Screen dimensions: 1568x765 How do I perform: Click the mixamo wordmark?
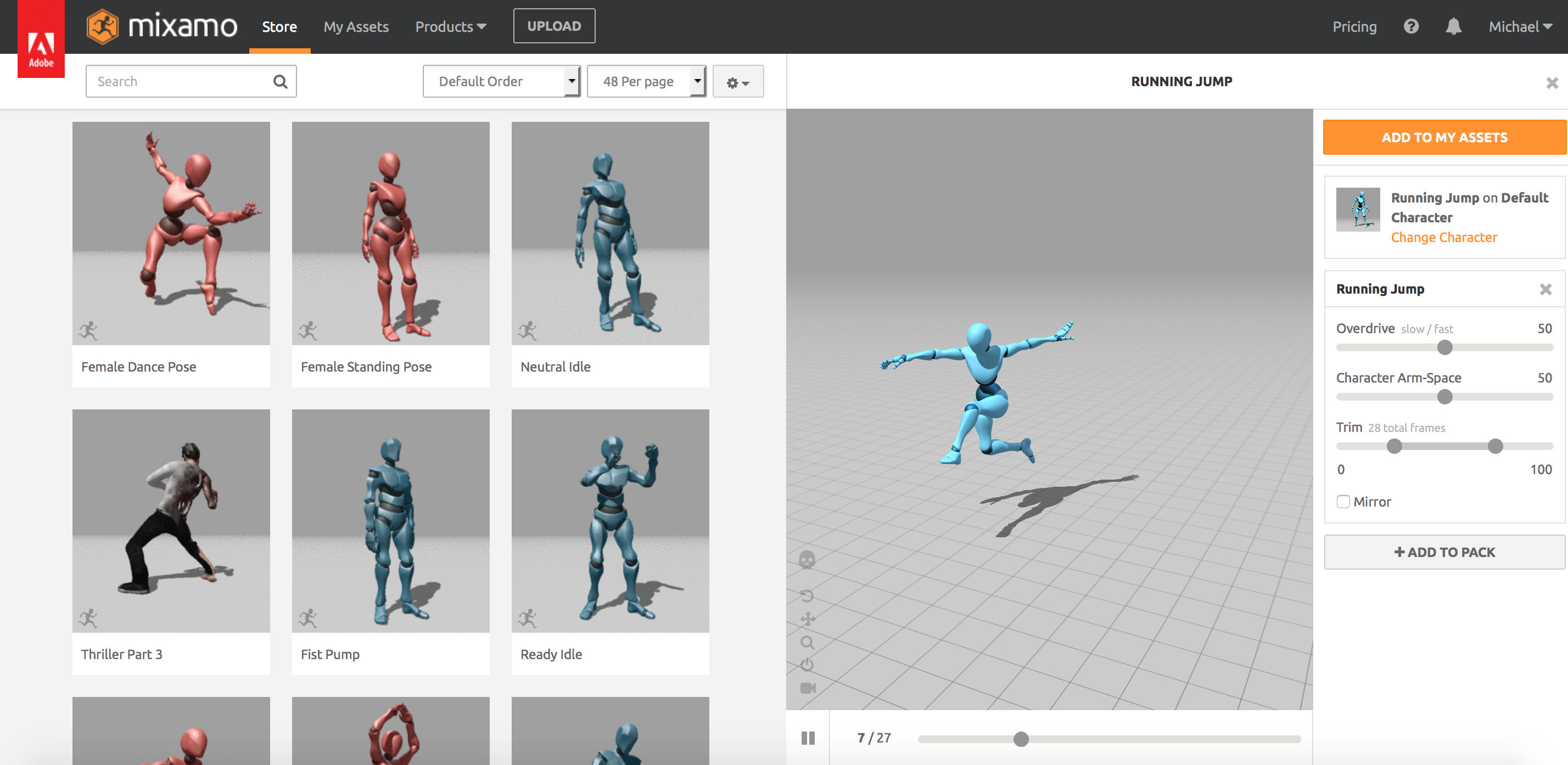point(183,27)
